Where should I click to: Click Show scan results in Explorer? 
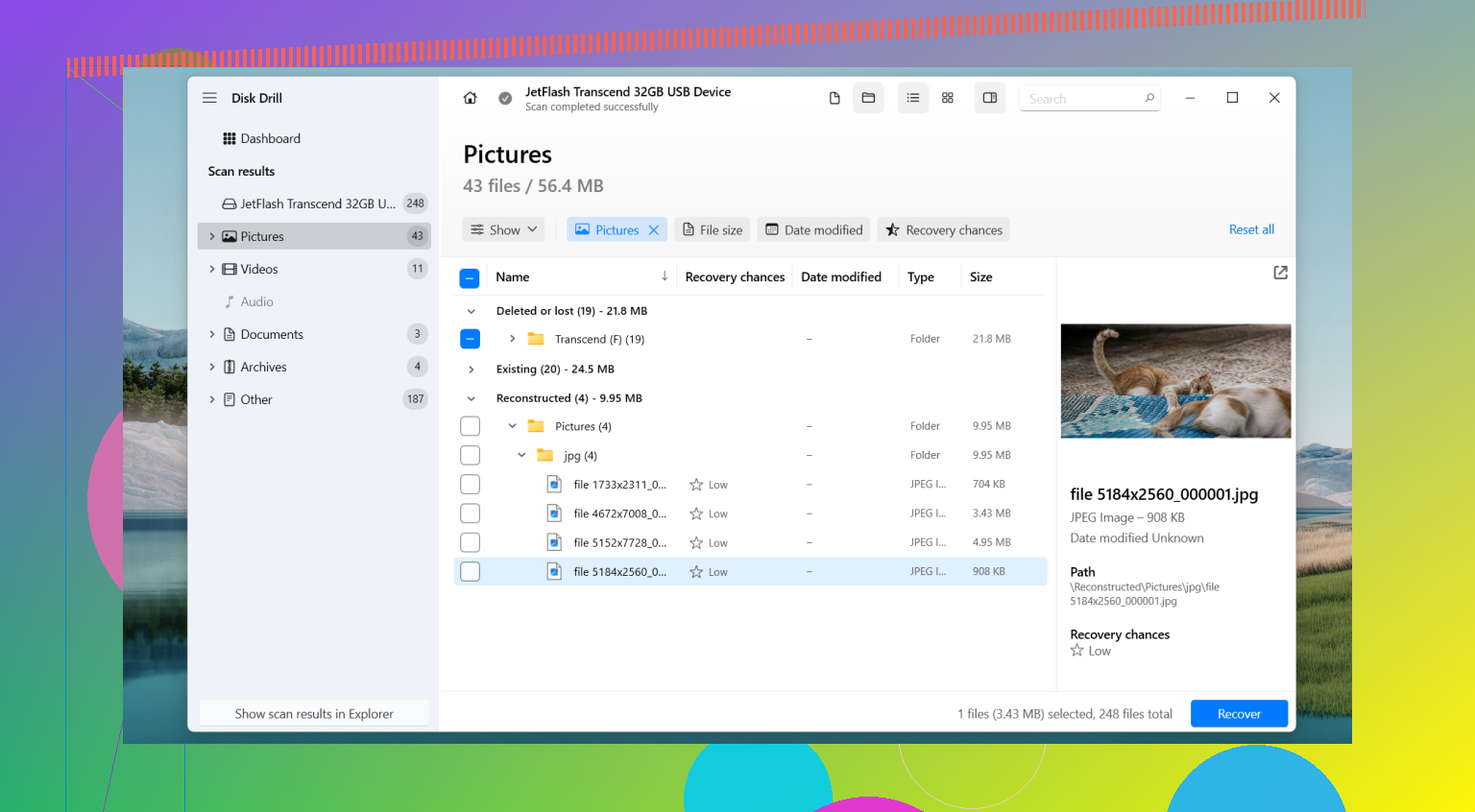point(314,714)
